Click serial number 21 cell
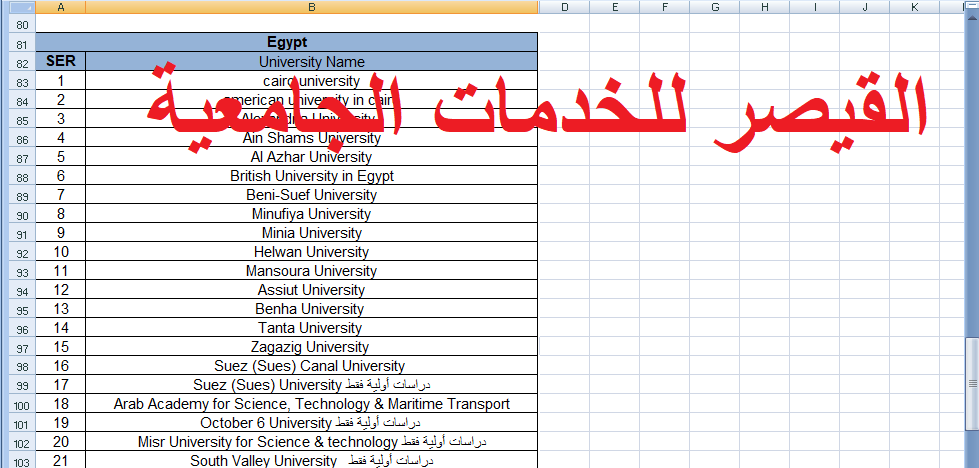The height and width of the screenshot is (468, 979). (61, 461)
